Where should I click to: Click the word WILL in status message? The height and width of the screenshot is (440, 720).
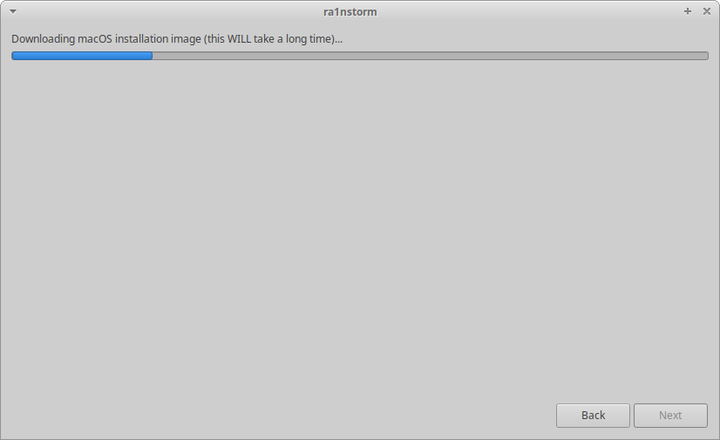[239, 39]
